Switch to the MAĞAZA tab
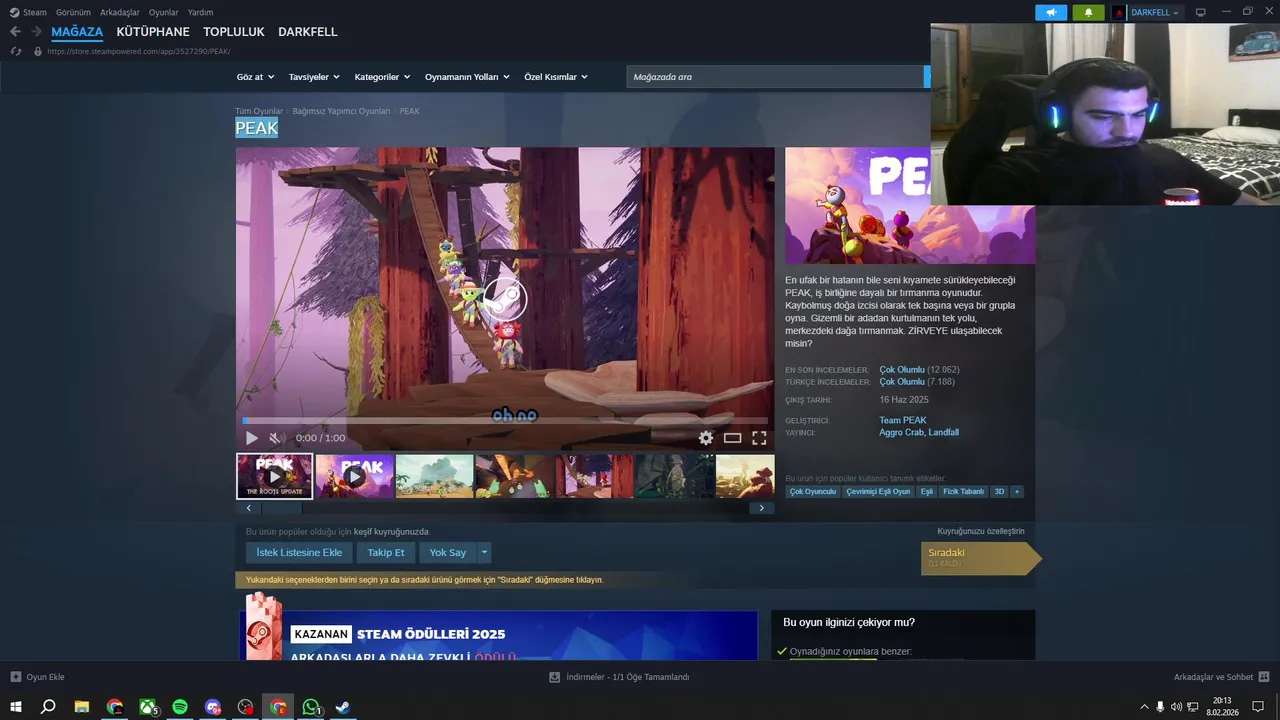 click(x=77, y=32)
